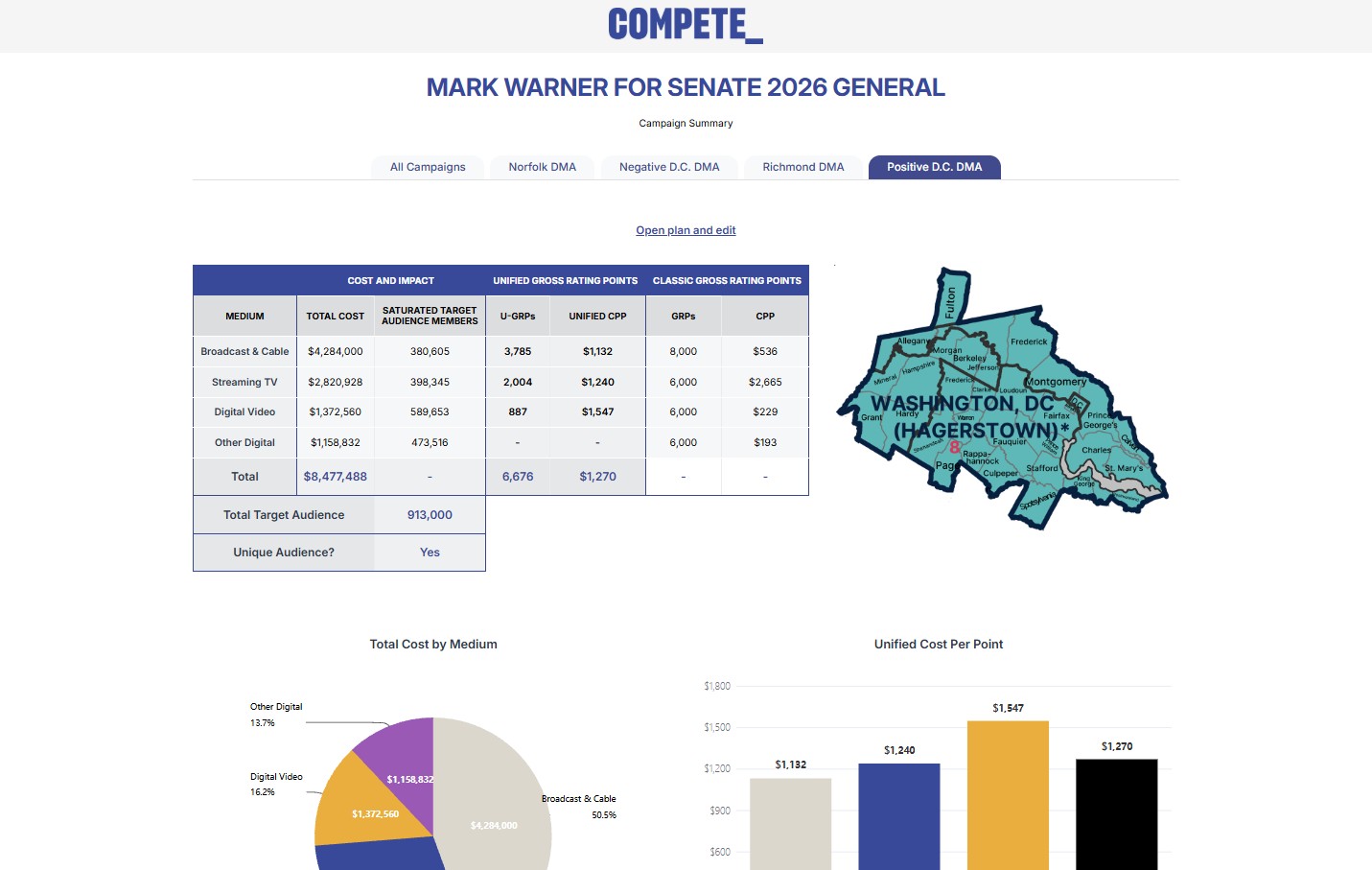Viewport: 1372px width, 870px height.
Task: Click the COMPETE logo at top
Action: click(x=686, y=25)
